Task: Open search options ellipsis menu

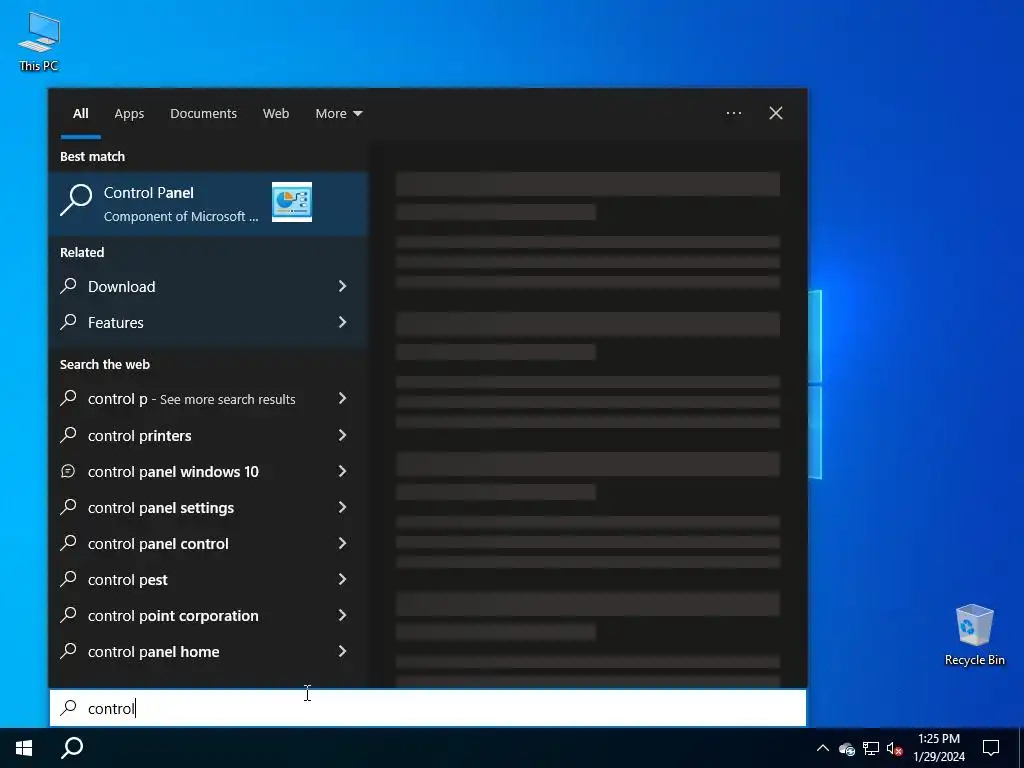Action: coord(734,114)
